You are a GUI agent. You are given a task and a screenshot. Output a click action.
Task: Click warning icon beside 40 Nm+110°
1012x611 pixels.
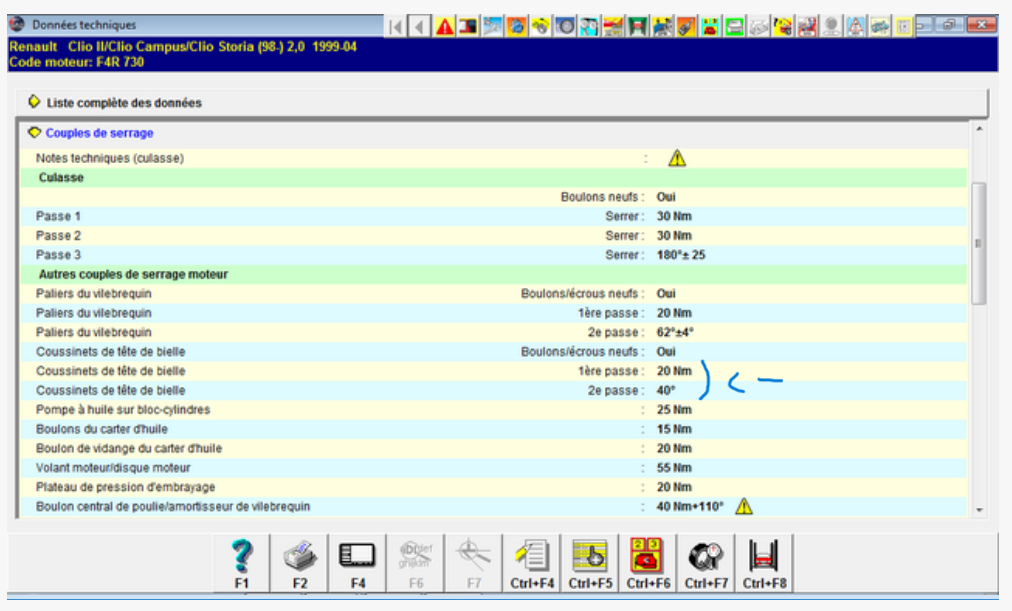[x=744, y=506]
